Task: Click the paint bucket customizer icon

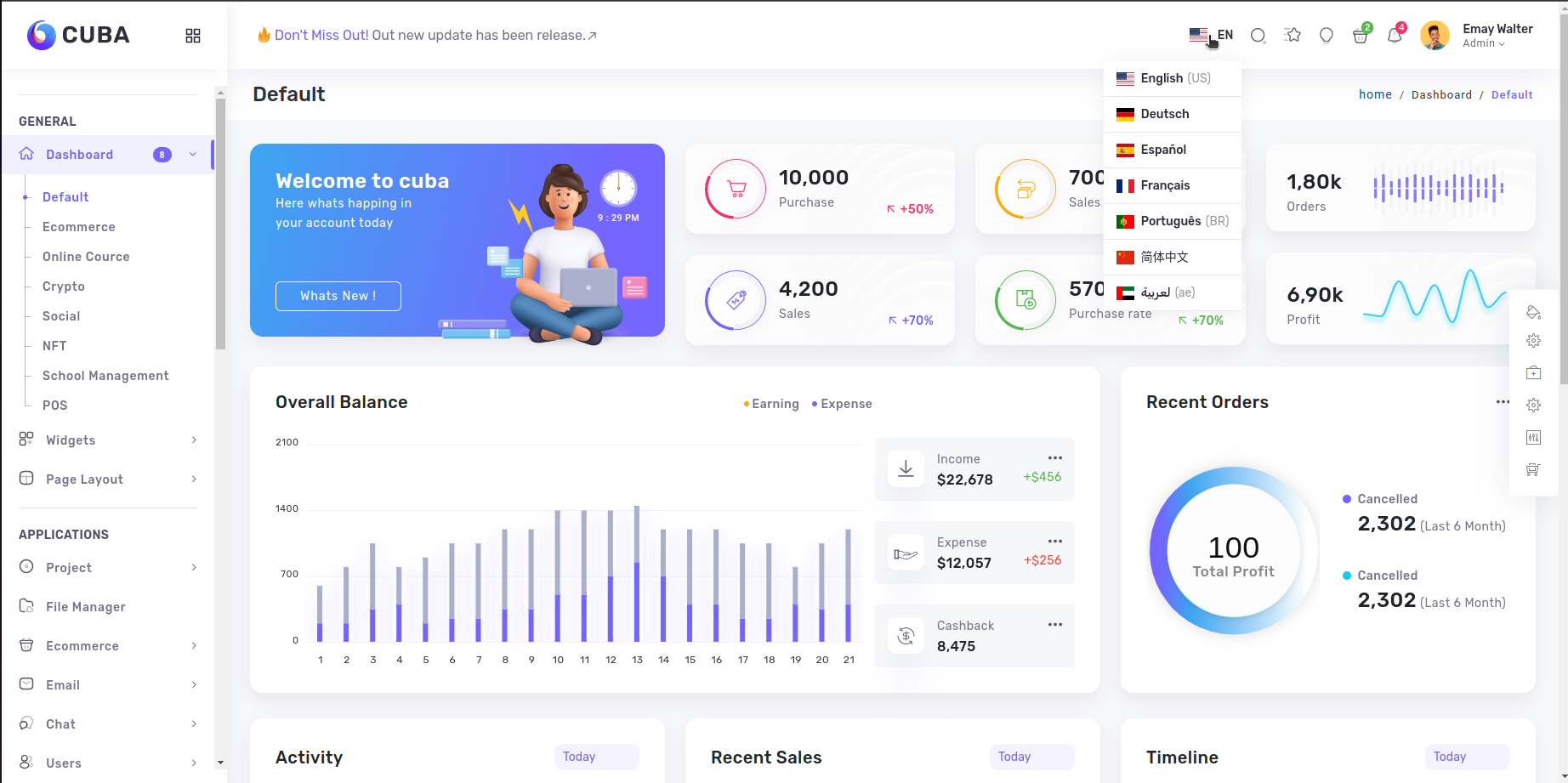Action: tap(1534, 312)
